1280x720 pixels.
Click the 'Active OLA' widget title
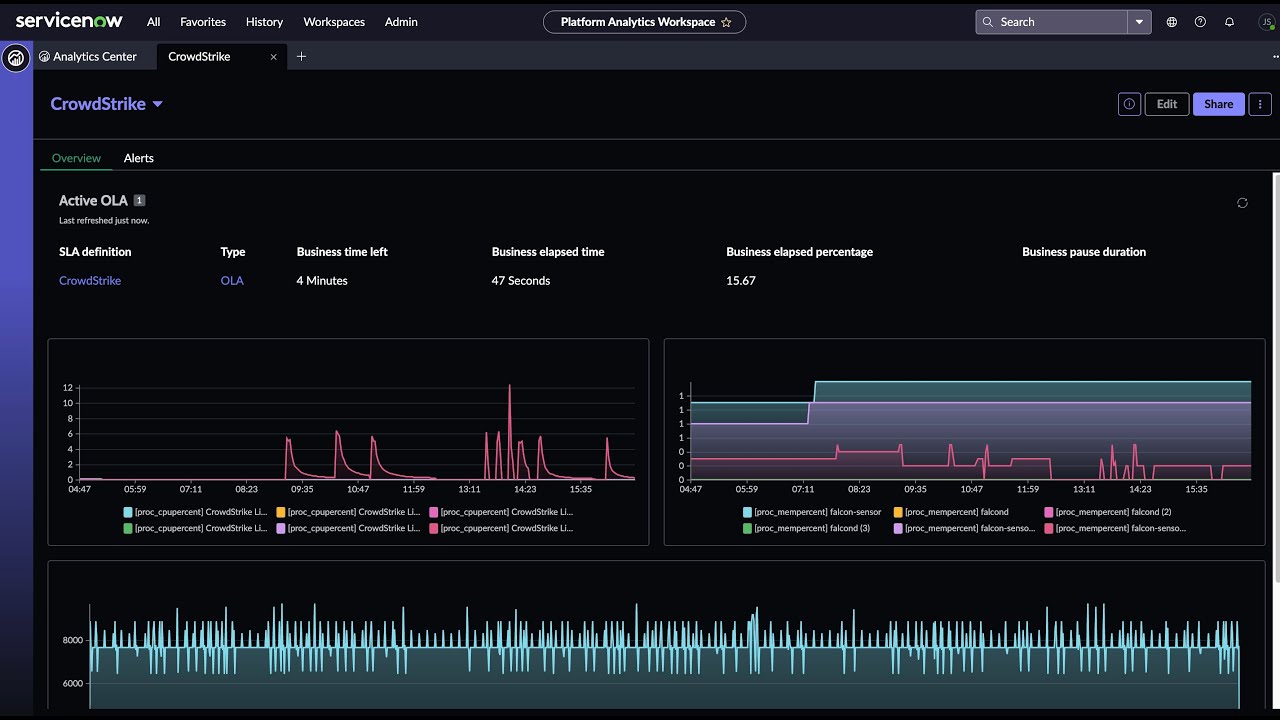pyautogui.click(x=93, y=200)
